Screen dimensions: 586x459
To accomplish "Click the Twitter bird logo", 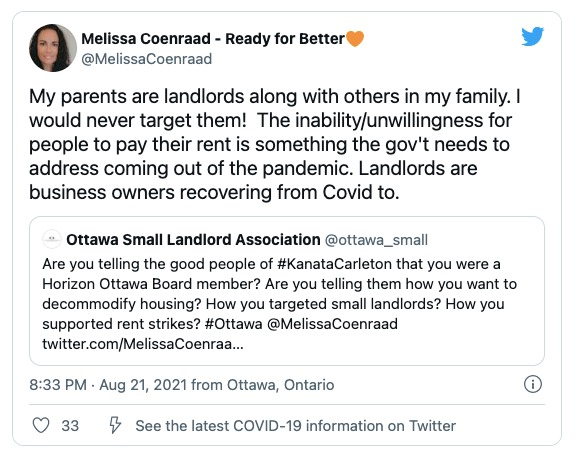I will pos(533,36).
